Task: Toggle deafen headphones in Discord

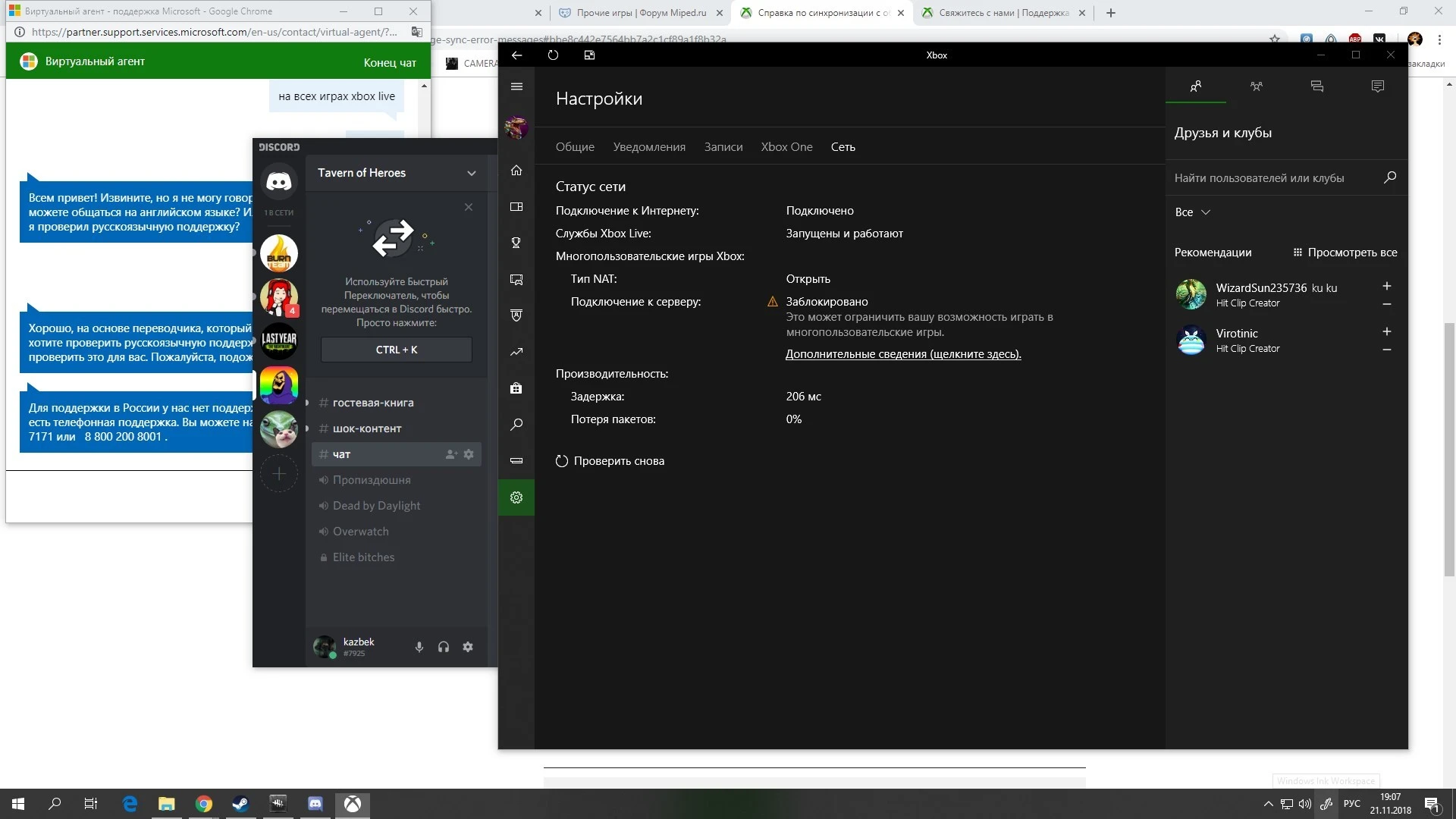Action: (x=444, y=647)
